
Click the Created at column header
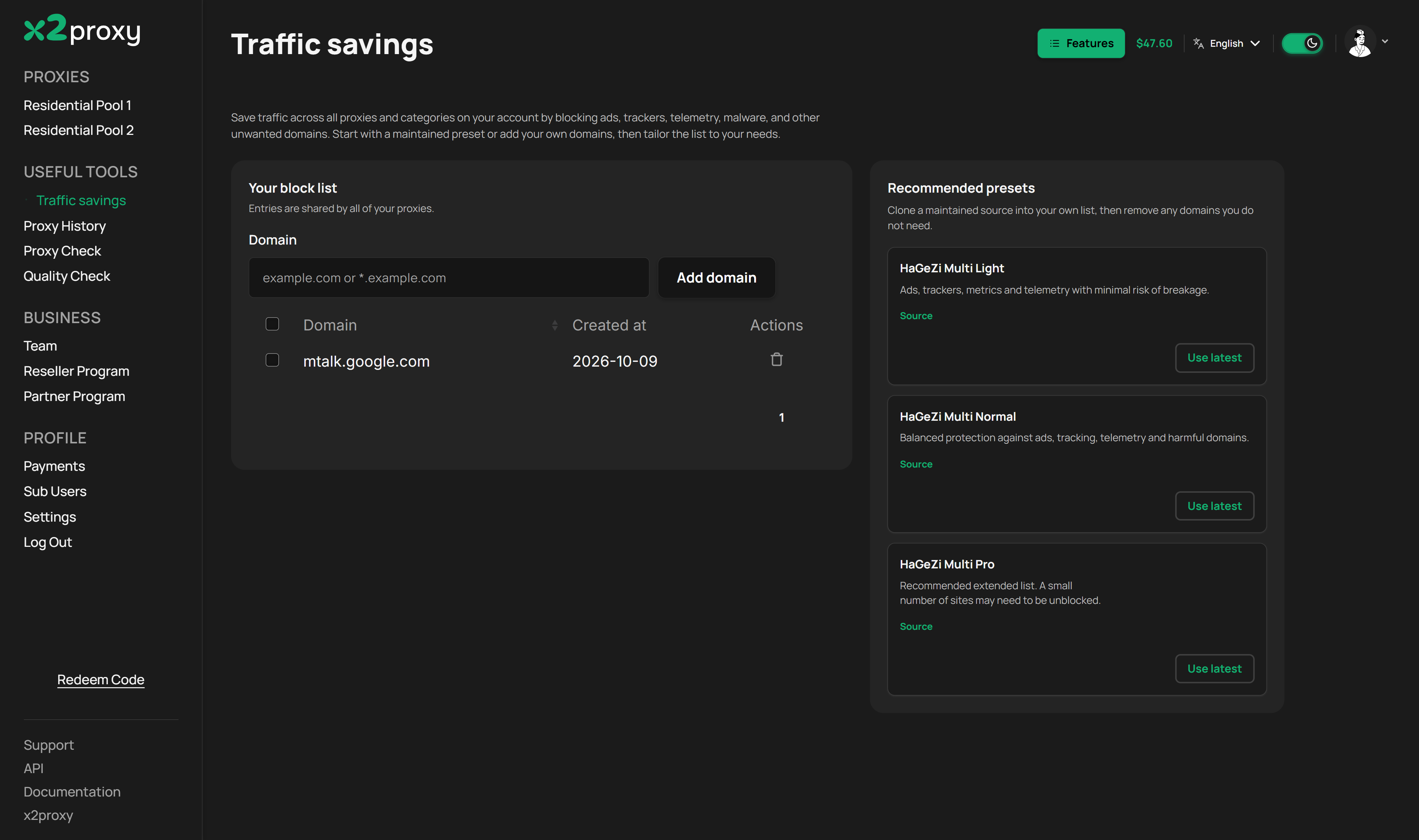coord(609,325)
